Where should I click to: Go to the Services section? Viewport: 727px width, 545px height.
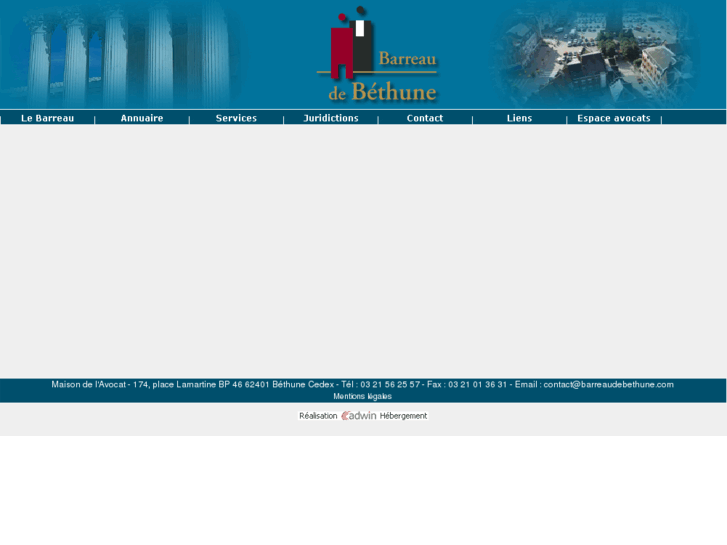[236, 118]
